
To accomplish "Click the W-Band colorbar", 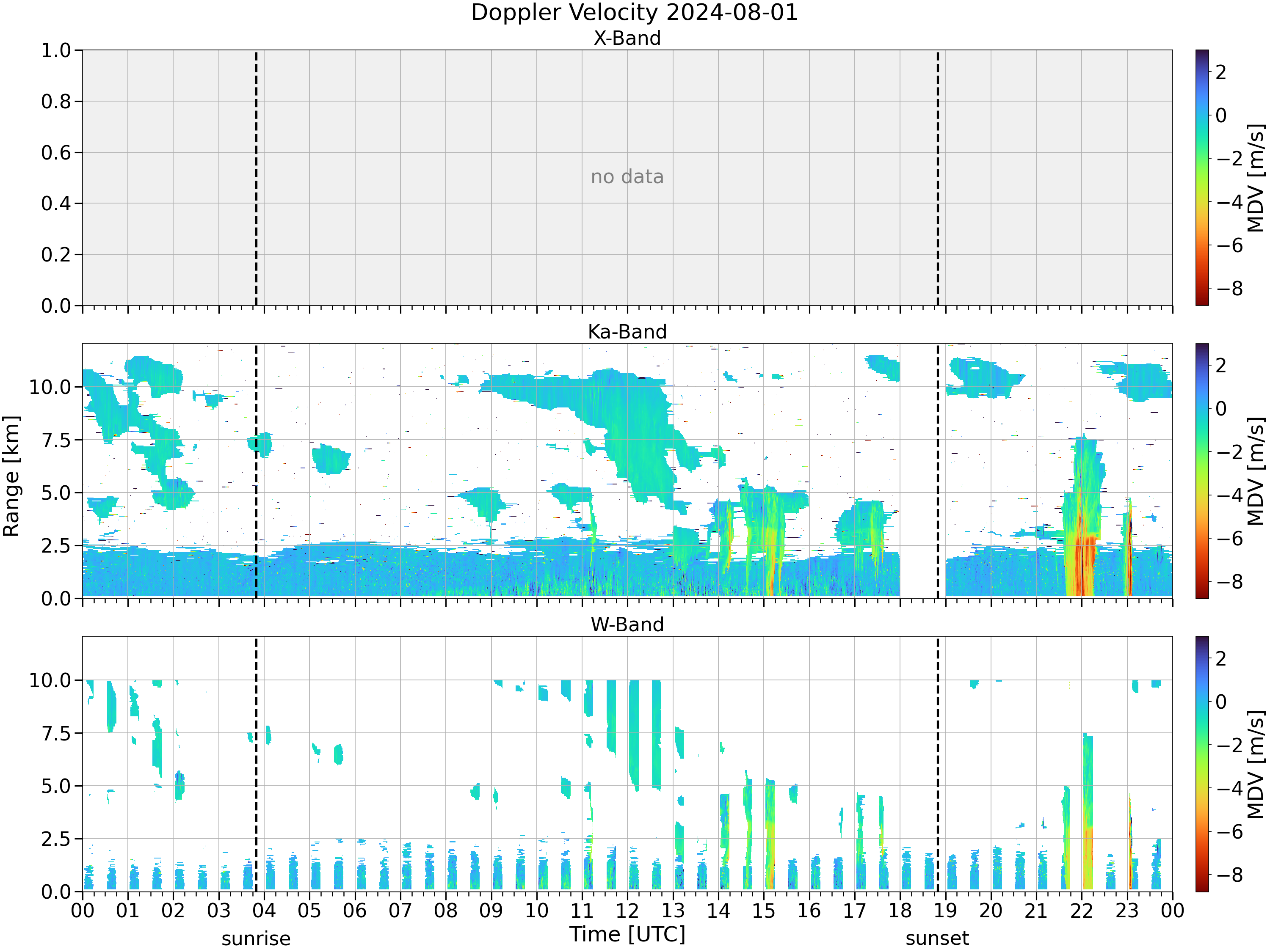I will [x=1202, y=764].
